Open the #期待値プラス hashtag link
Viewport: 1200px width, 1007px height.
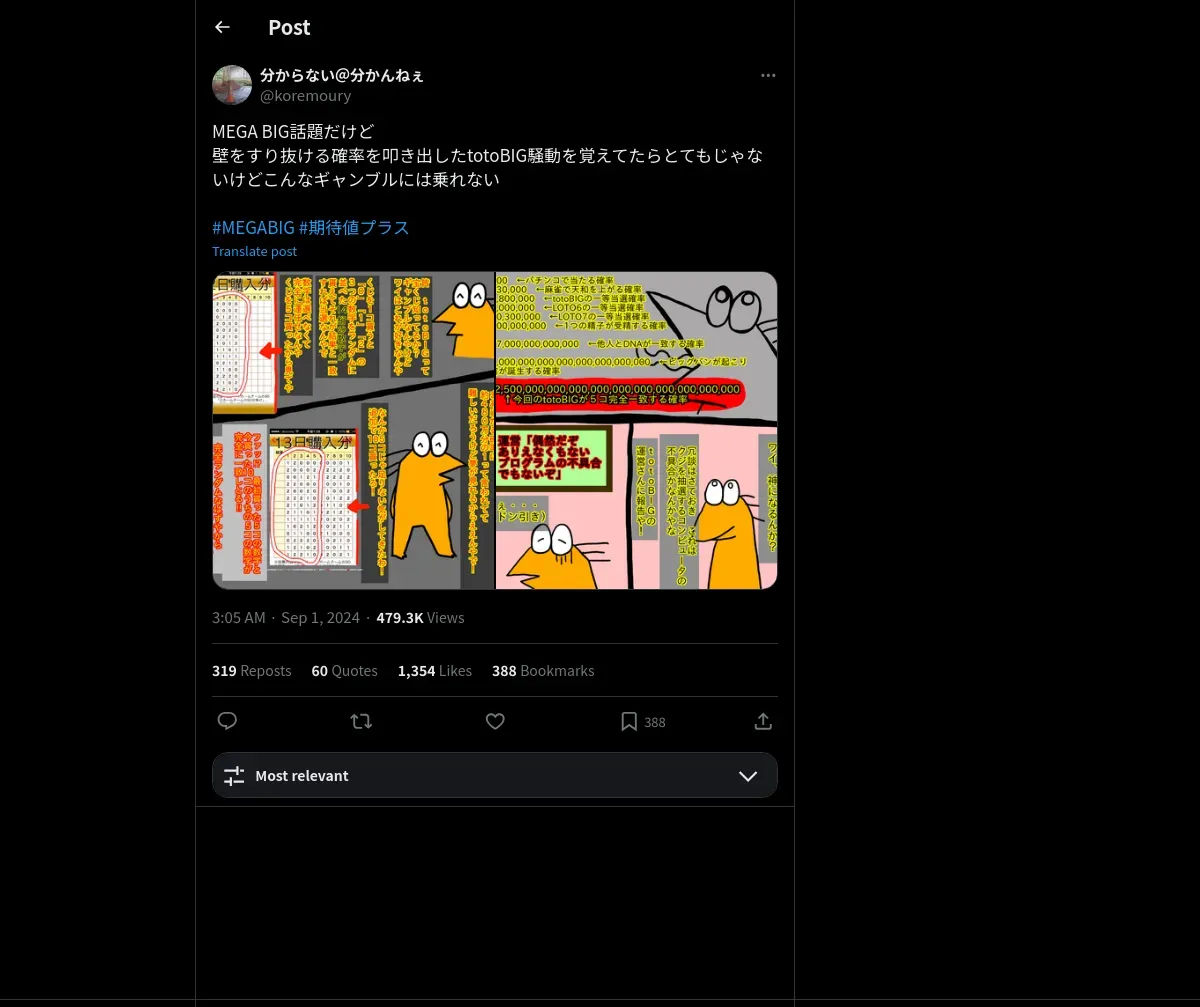click(354, 227)
